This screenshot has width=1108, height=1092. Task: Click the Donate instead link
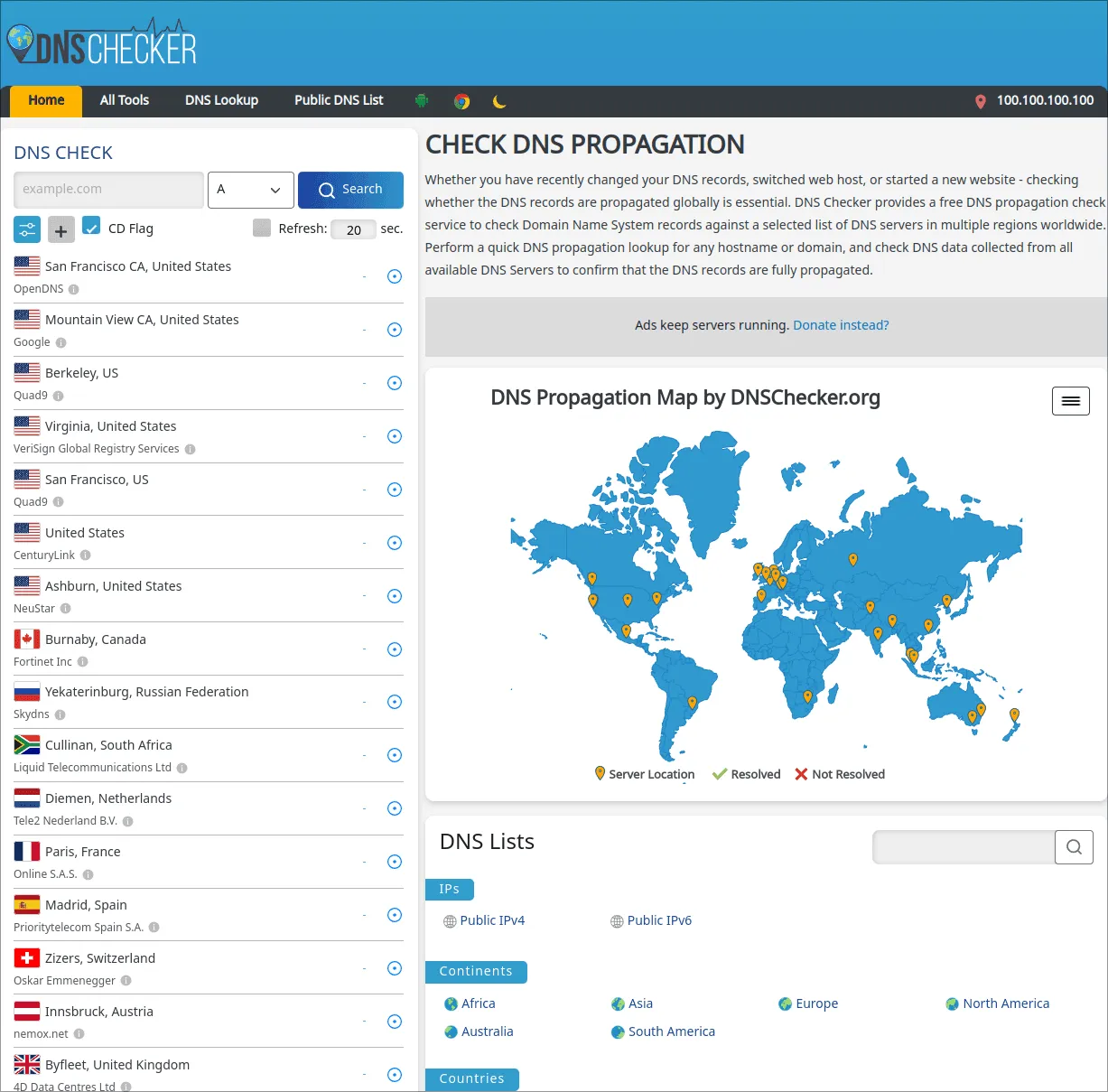(840, 324)
